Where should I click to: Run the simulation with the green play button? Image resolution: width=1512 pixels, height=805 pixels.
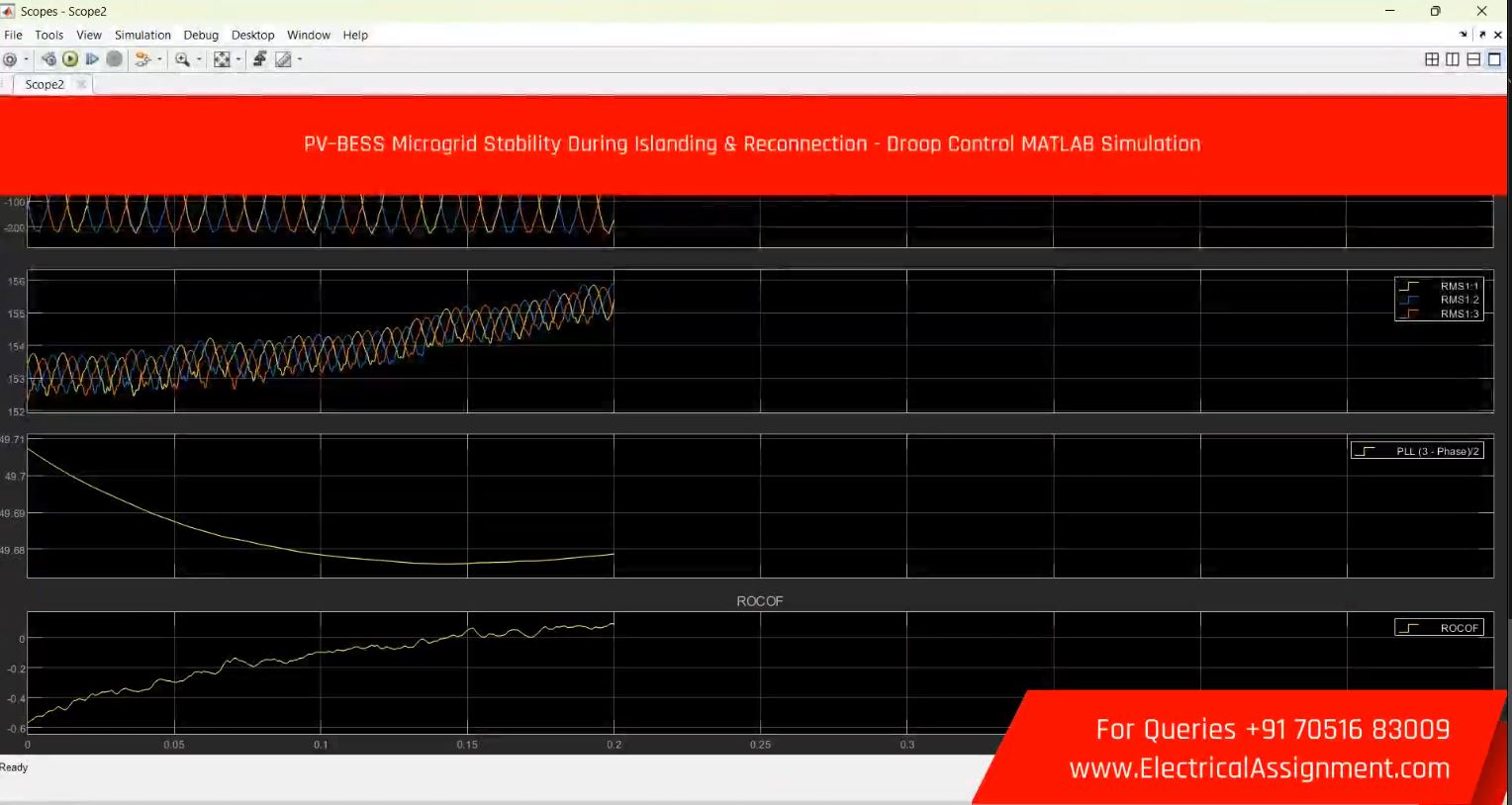pos(70,59)
